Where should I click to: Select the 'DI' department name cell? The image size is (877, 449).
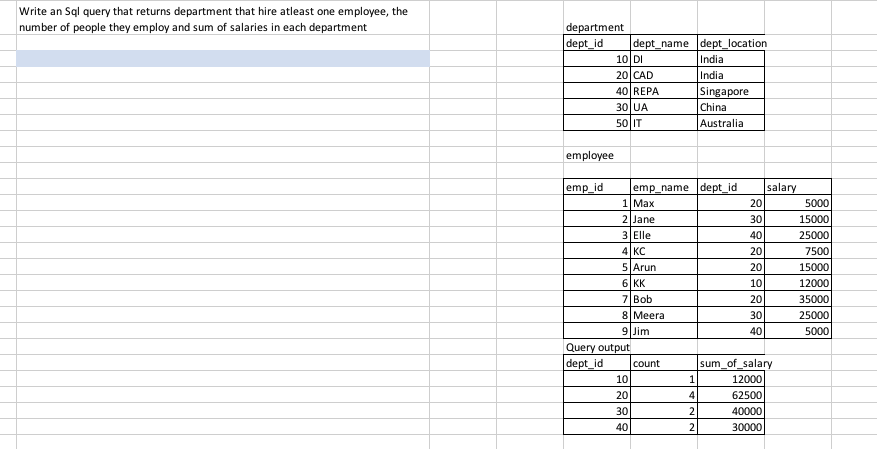(664, 59)
